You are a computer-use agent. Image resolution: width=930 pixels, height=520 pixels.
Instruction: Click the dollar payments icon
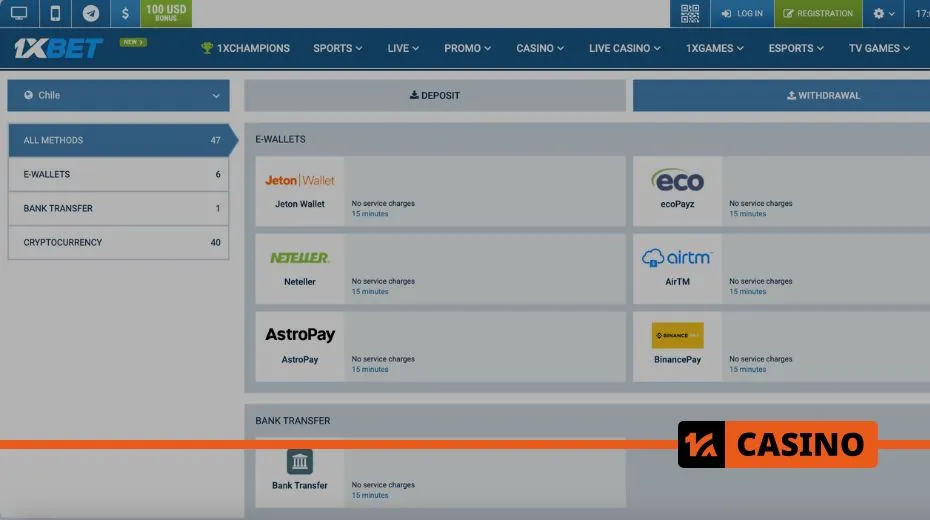point(125,13)
